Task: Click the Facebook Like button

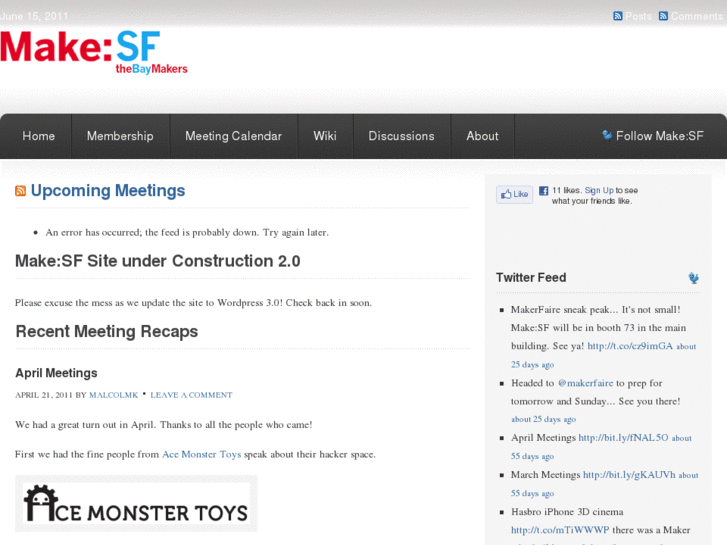Action: point(514,194)
